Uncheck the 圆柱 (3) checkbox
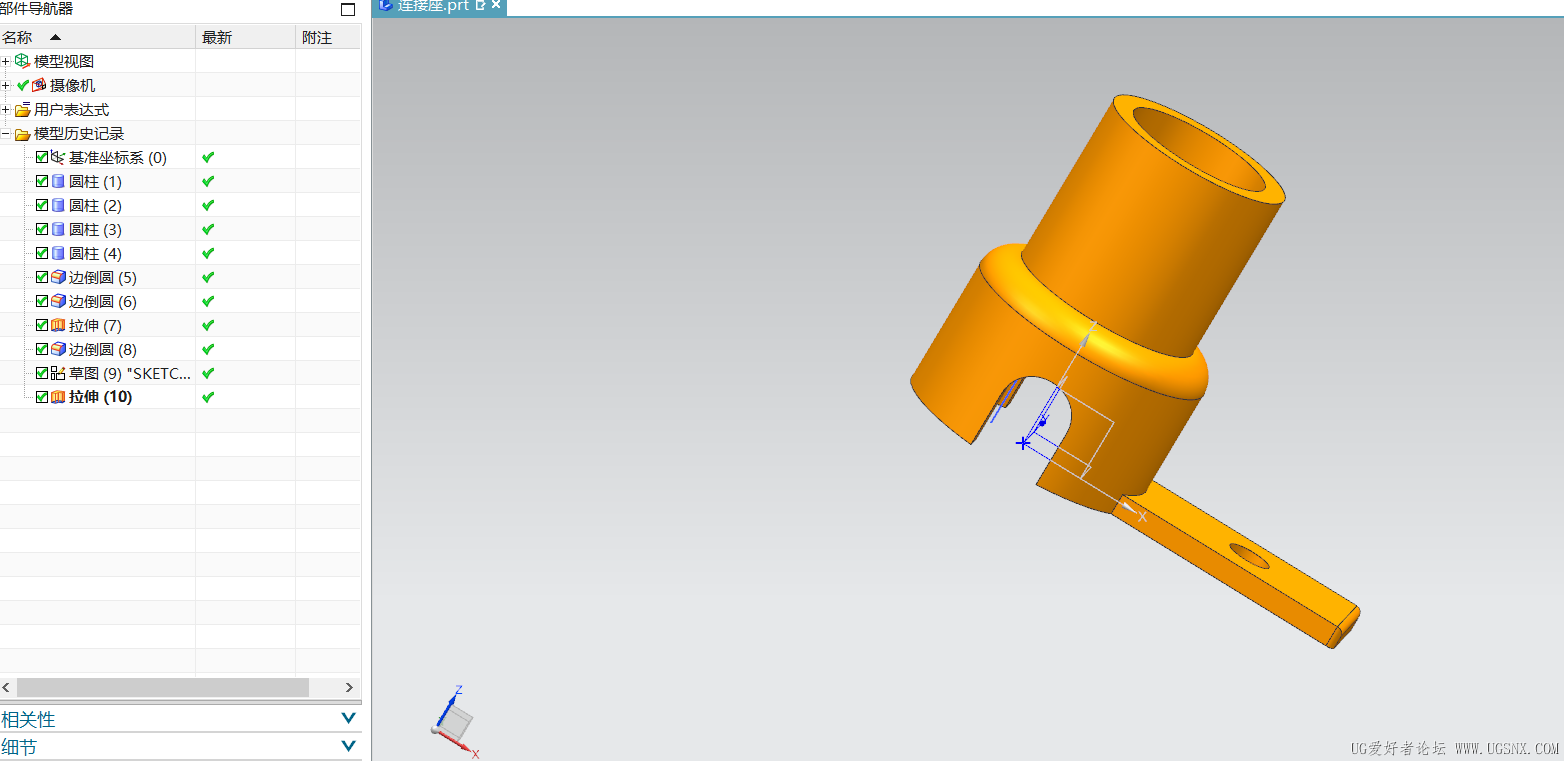1564x761 pixels. [42, 229]
